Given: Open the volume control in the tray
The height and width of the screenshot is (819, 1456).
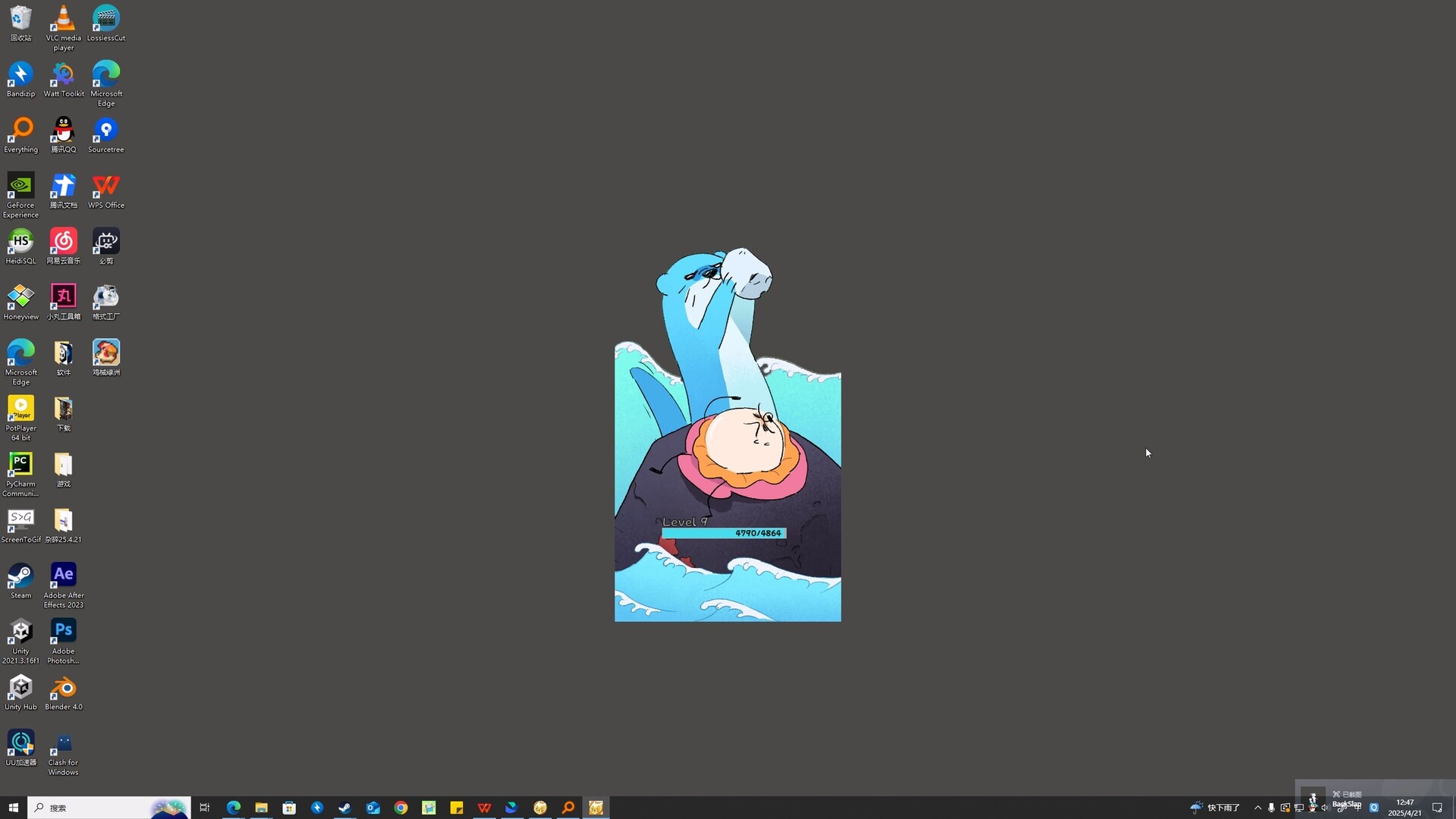Looking at the screenshot, I should coord(1325,808).
